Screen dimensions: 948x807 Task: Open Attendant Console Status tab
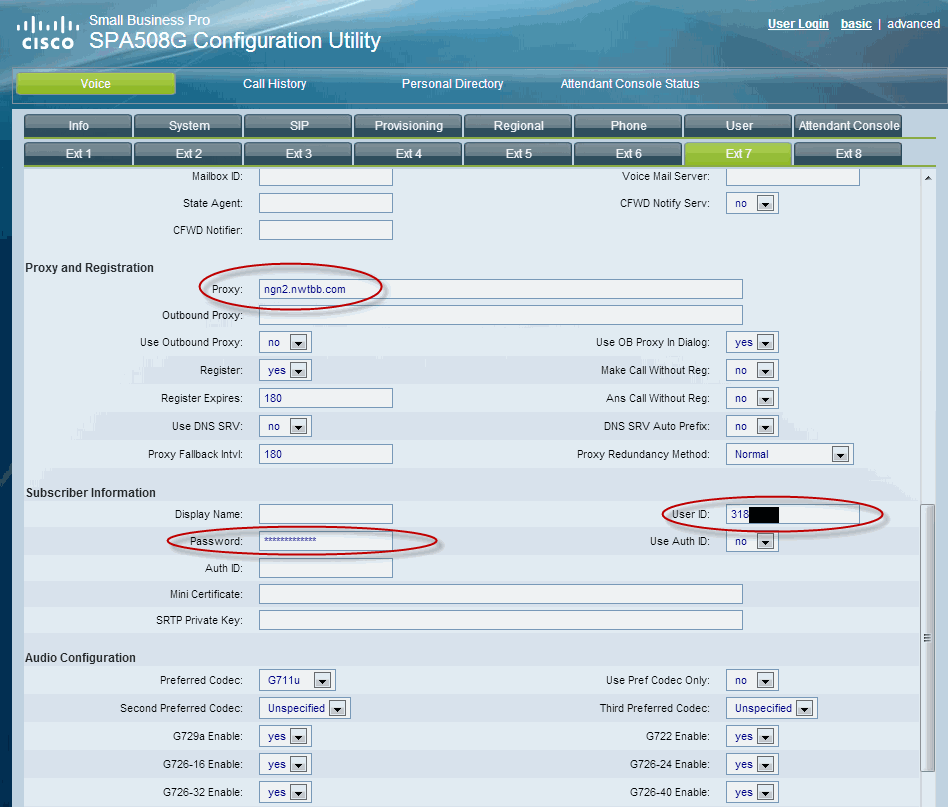click(x=629, y=83)
